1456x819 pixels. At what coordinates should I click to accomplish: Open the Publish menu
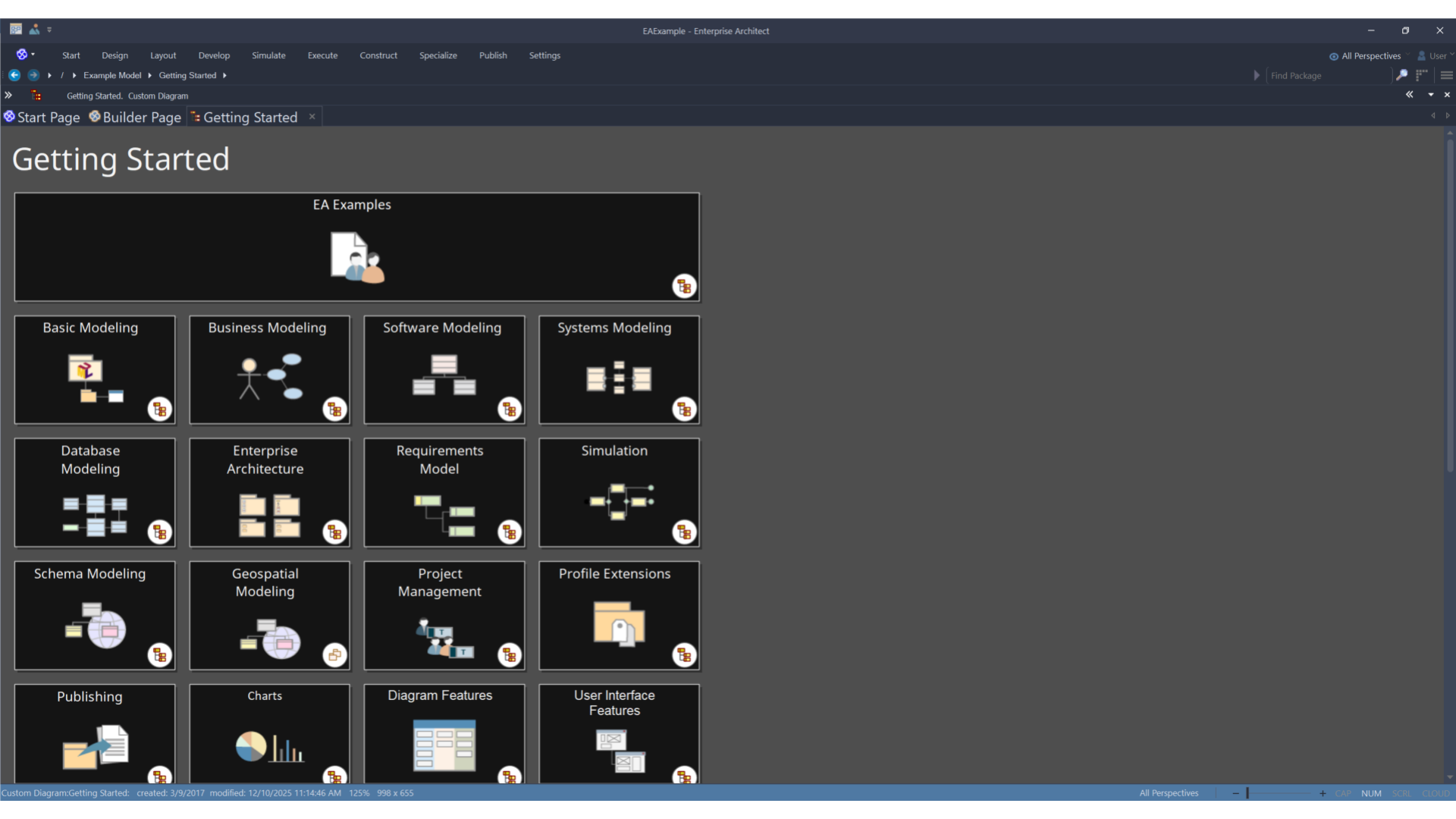coord(493,55)
